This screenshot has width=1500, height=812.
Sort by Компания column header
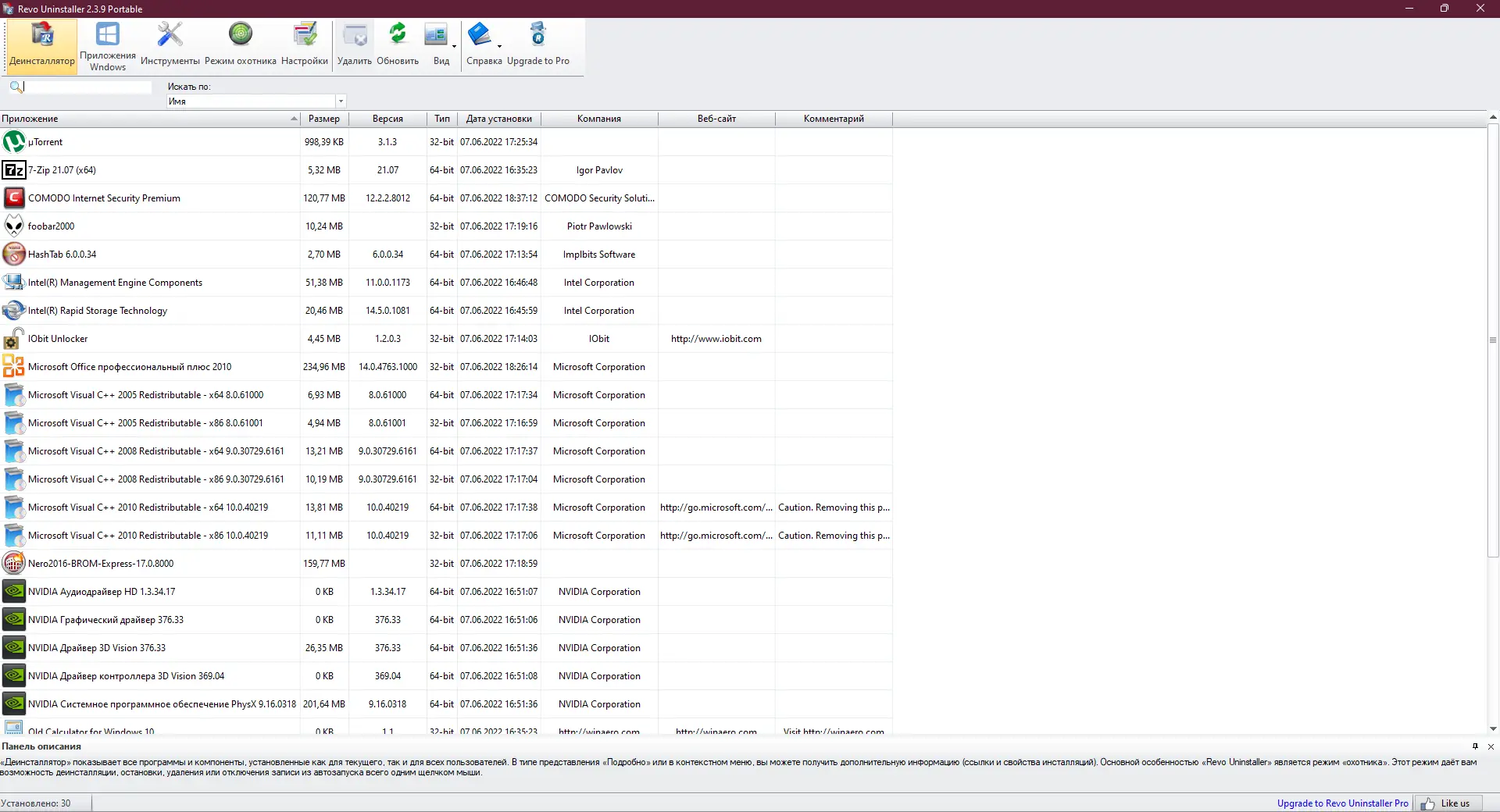[x=599, y=119]
